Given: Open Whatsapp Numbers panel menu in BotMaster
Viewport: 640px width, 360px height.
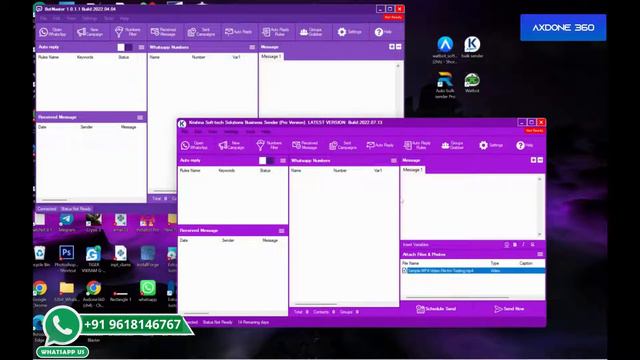Looking at the screenshot, I should 252,47.
